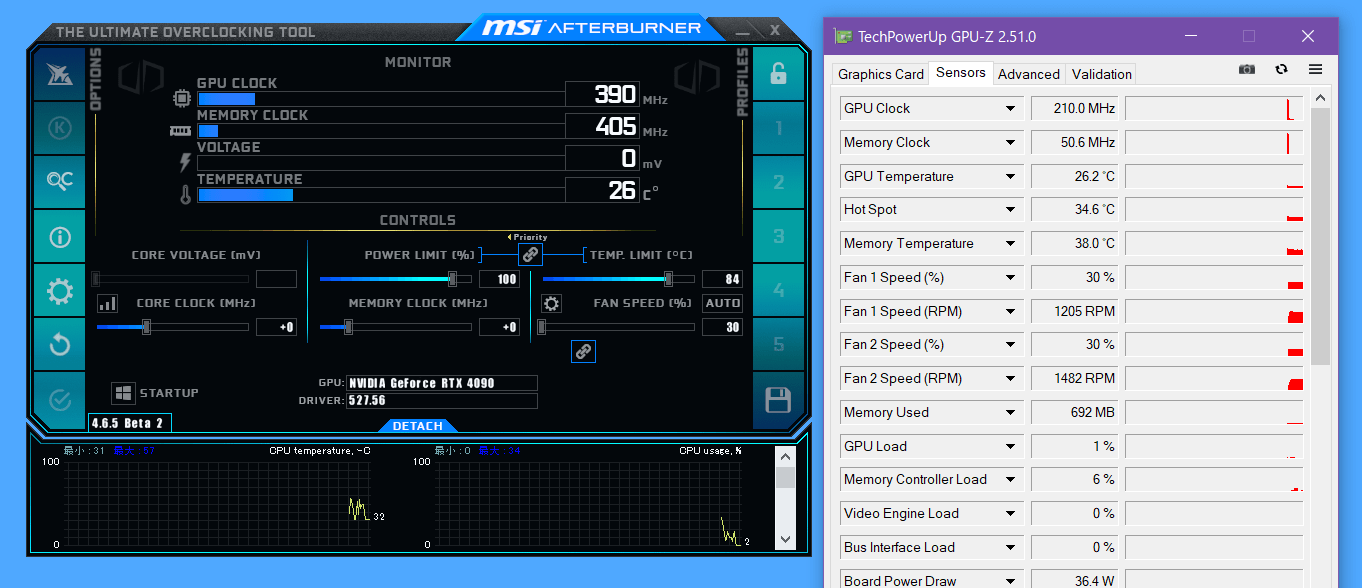1362x588 pixels.
Task: Open the Advanced tab in GPU-Z
Action: (x=1029, y=74)
